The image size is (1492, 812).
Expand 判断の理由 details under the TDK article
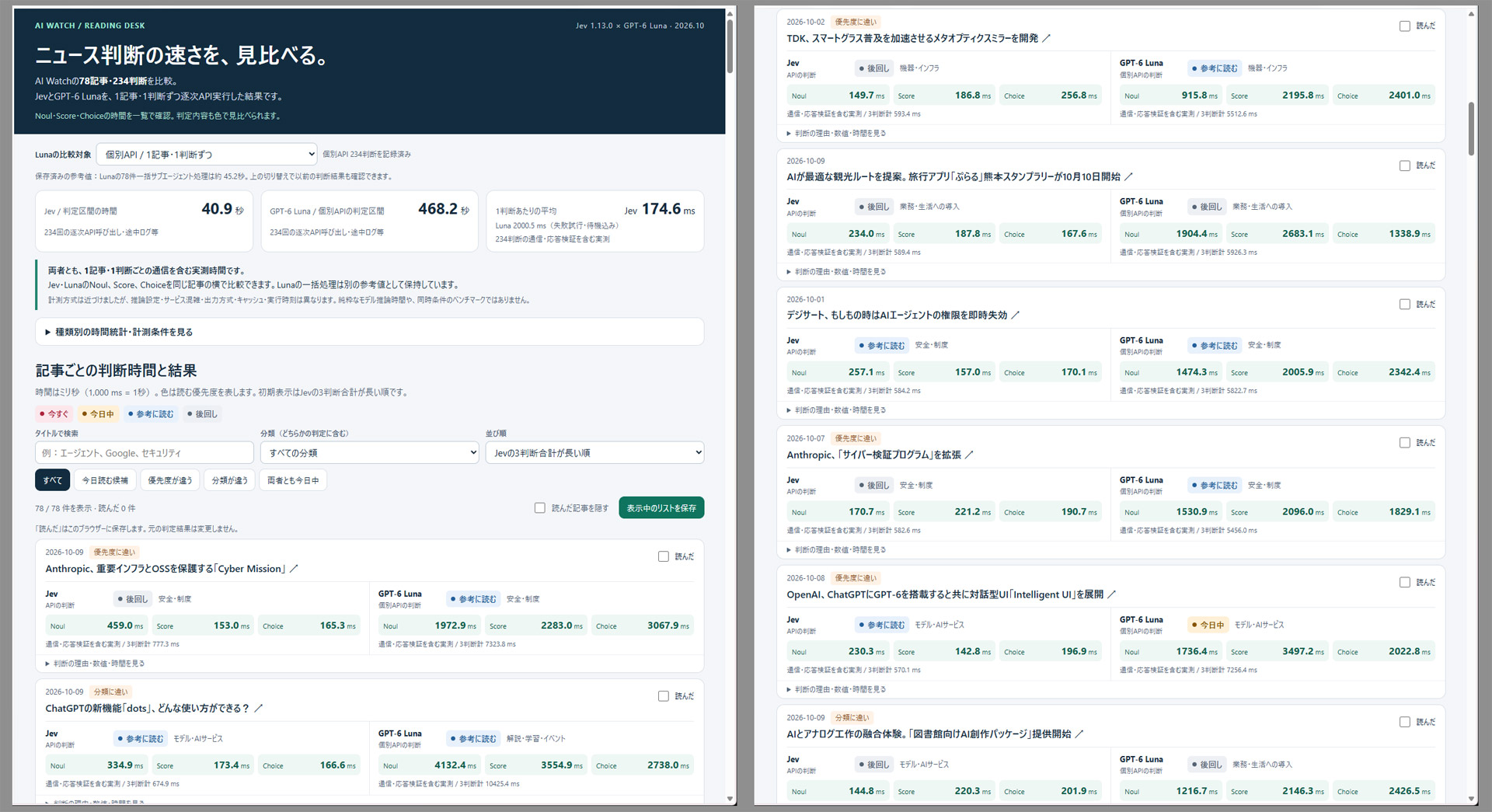[x=837, y=134]
